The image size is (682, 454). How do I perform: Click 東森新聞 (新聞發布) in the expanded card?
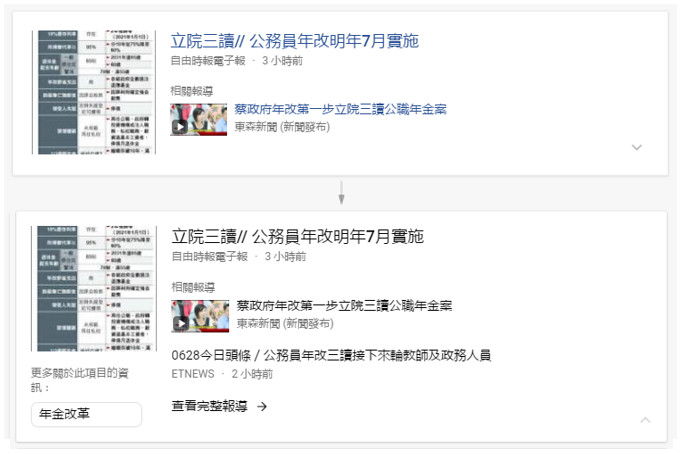pos(284,323)
